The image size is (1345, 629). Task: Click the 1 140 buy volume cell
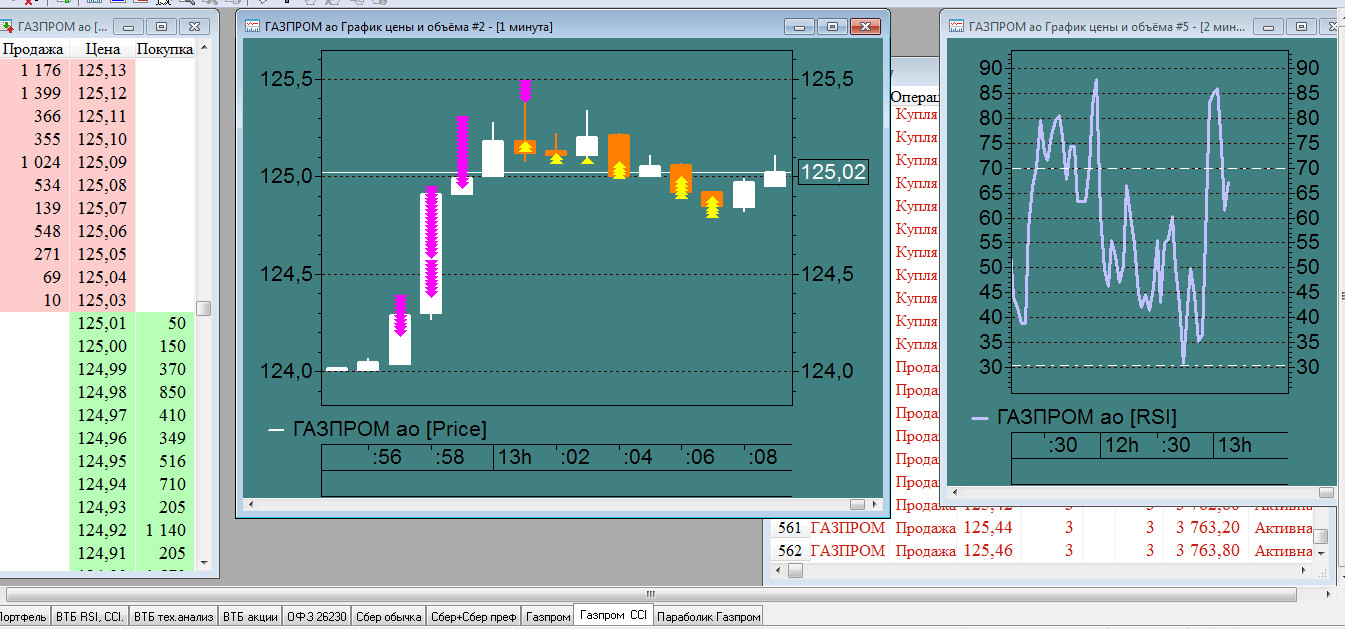pos(164,530)
